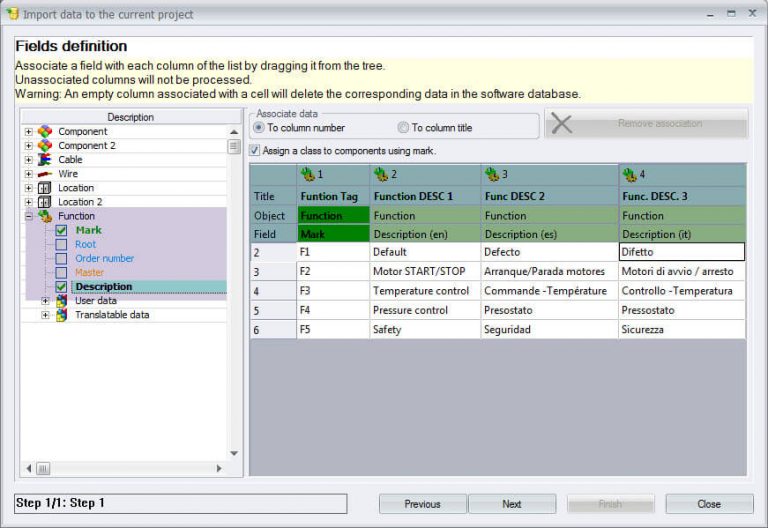
Task: Select the Pressostato cell
Action: 682,311
